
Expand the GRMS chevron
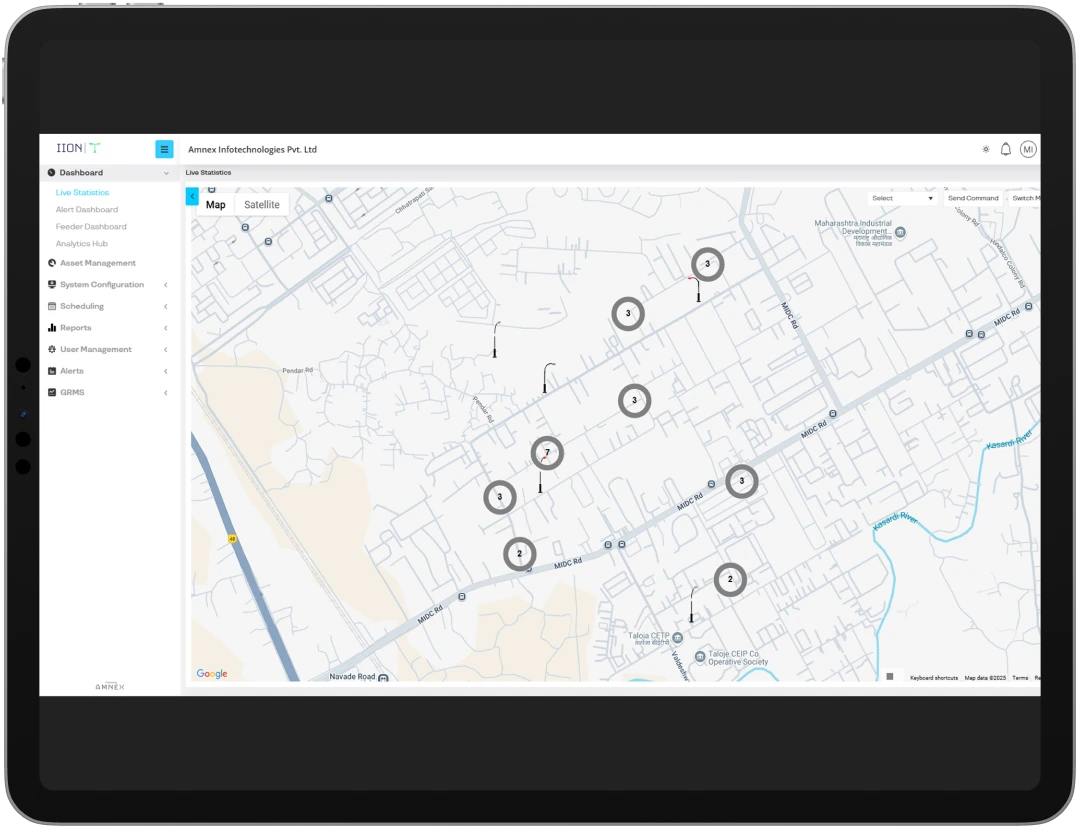(166, 393)
